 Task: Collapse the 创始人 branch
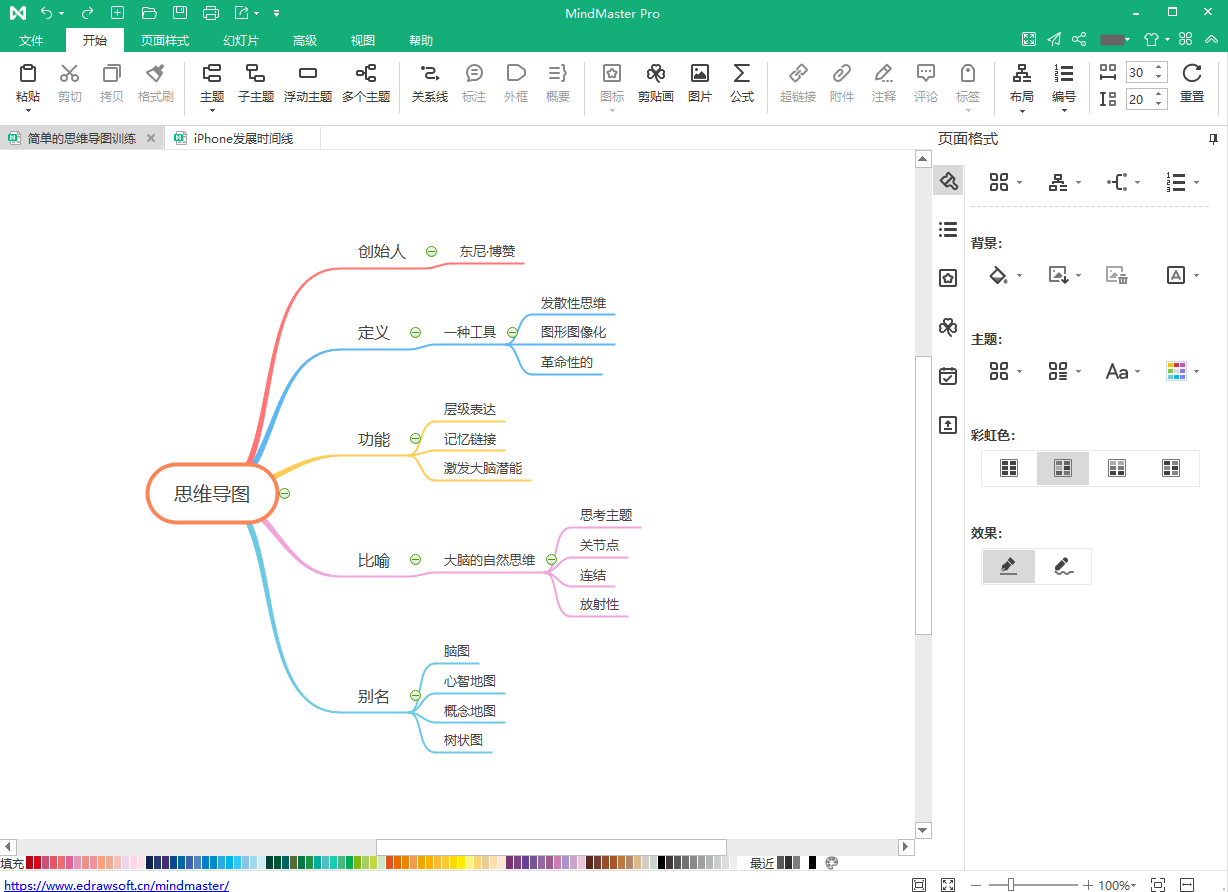pos(431,252)
